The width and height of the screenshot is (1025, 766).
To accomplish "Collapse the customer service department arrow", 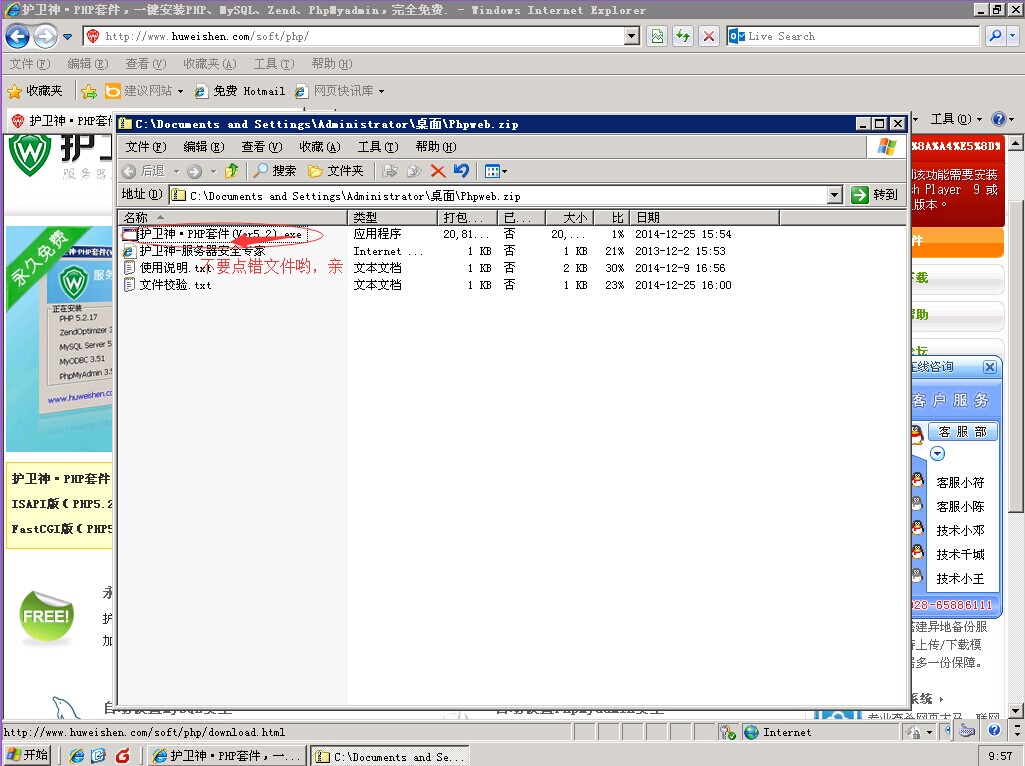I will (937, 453).
